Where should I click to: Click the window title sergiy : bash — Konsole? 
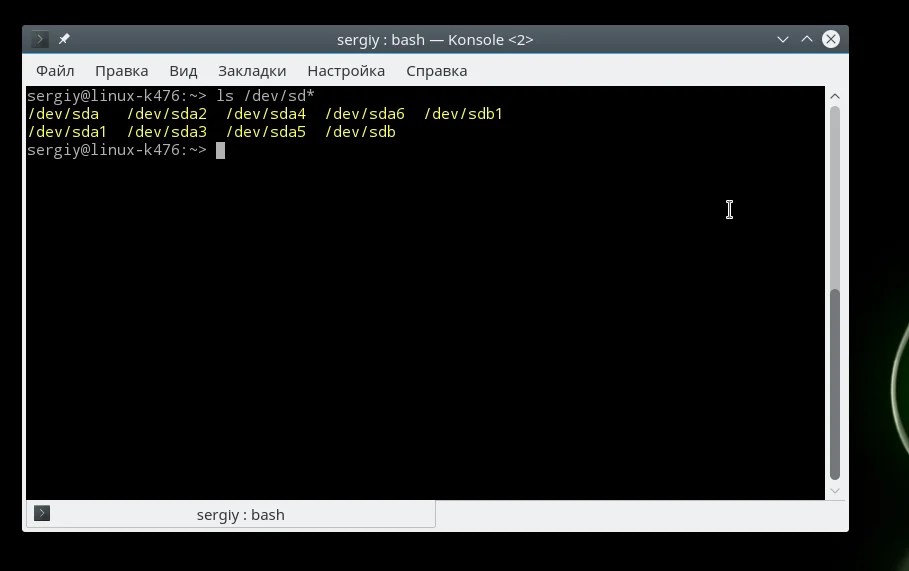[435, 39]
